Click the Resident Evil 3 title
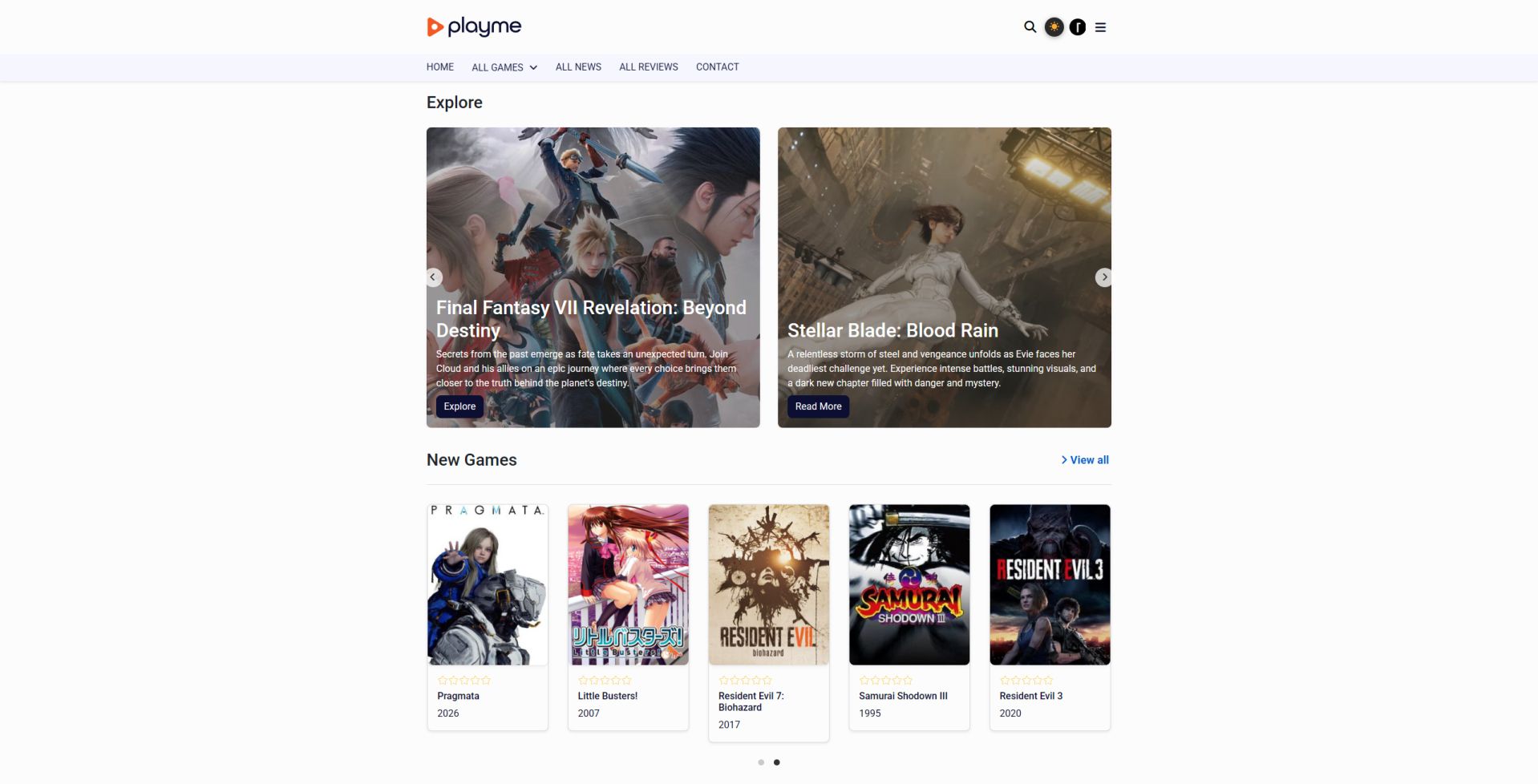 click(x=1030, y=696)
